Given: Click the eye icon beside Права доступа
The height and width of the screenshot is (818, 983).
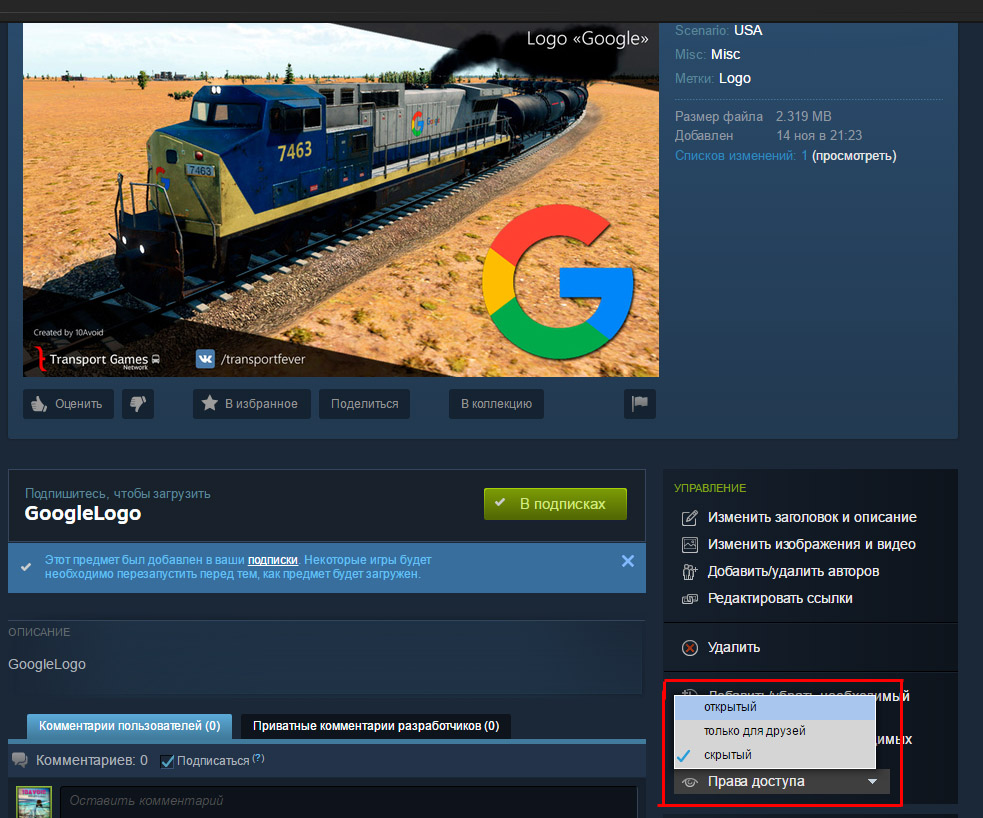Looking at the screenshot, I should tap(690, 782).
